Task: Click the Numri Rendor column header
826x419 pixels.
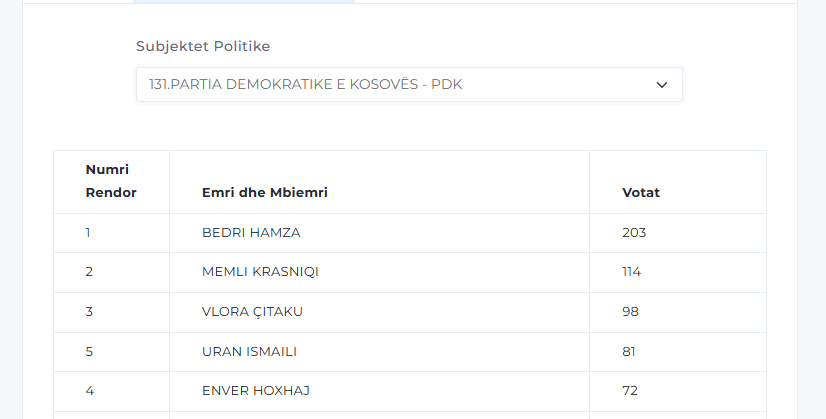Action: pos(111,181)
